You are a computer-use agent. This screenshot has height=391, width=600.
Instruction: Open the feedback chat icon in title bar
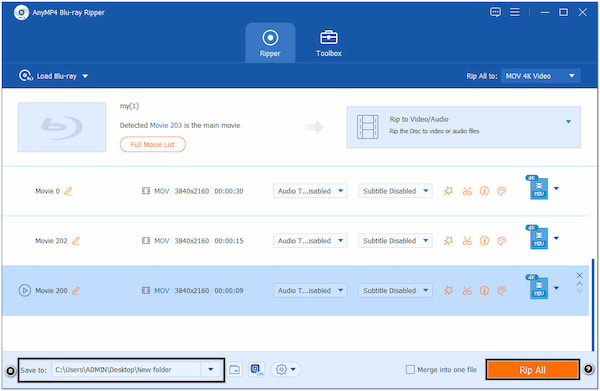point(495,12)
